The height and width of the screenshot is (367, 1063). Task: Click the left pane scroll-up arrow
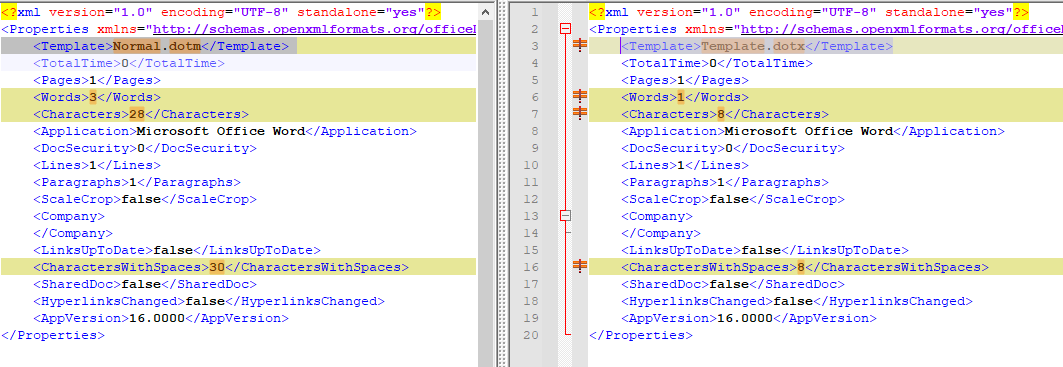[485, 12]
